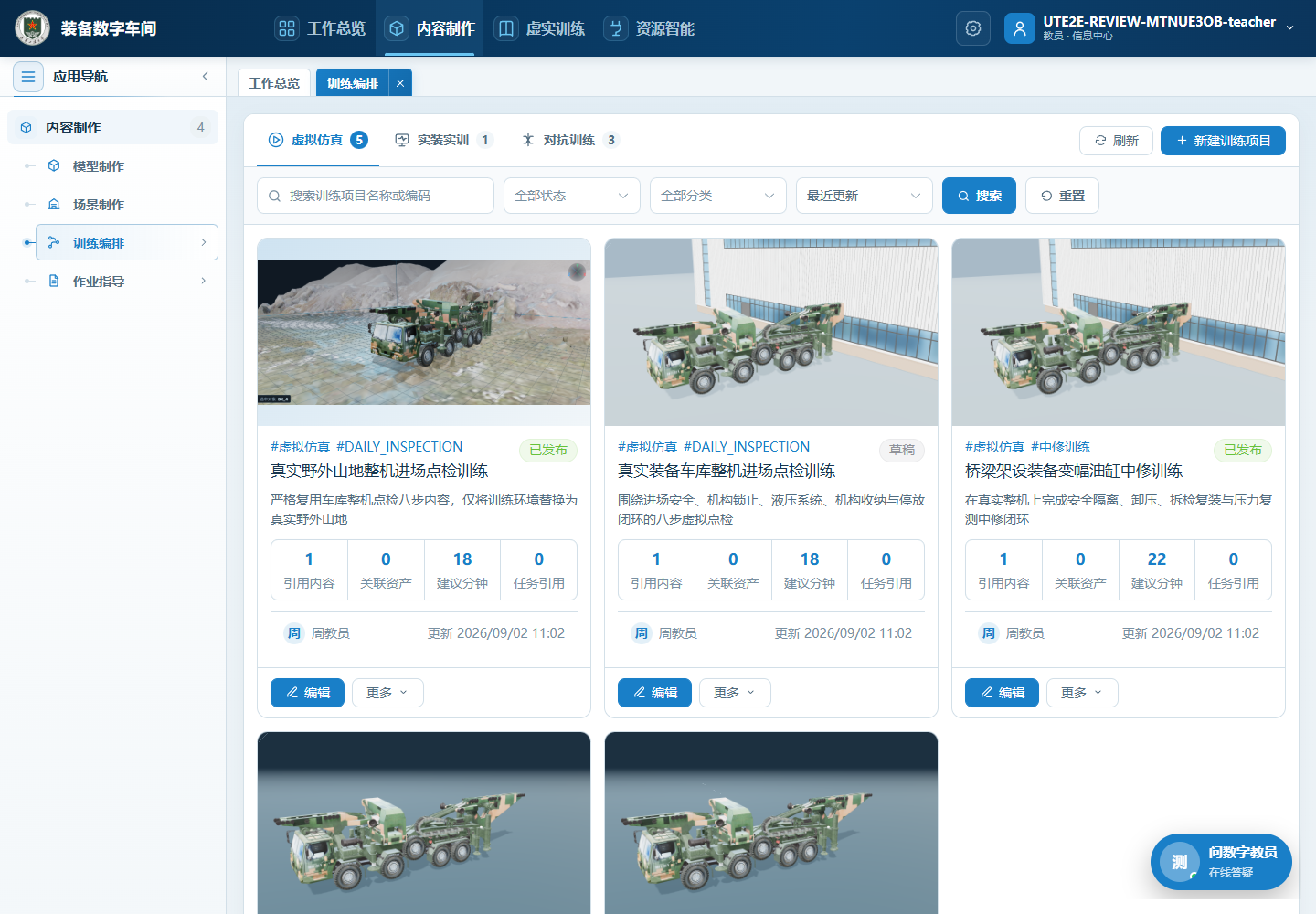Image resolution: width=1316 pixels, height=914 pixels.
Task: Click the 周 avatar on 真实野外山地整机进场点检训练 card
Action: [294, 633]
